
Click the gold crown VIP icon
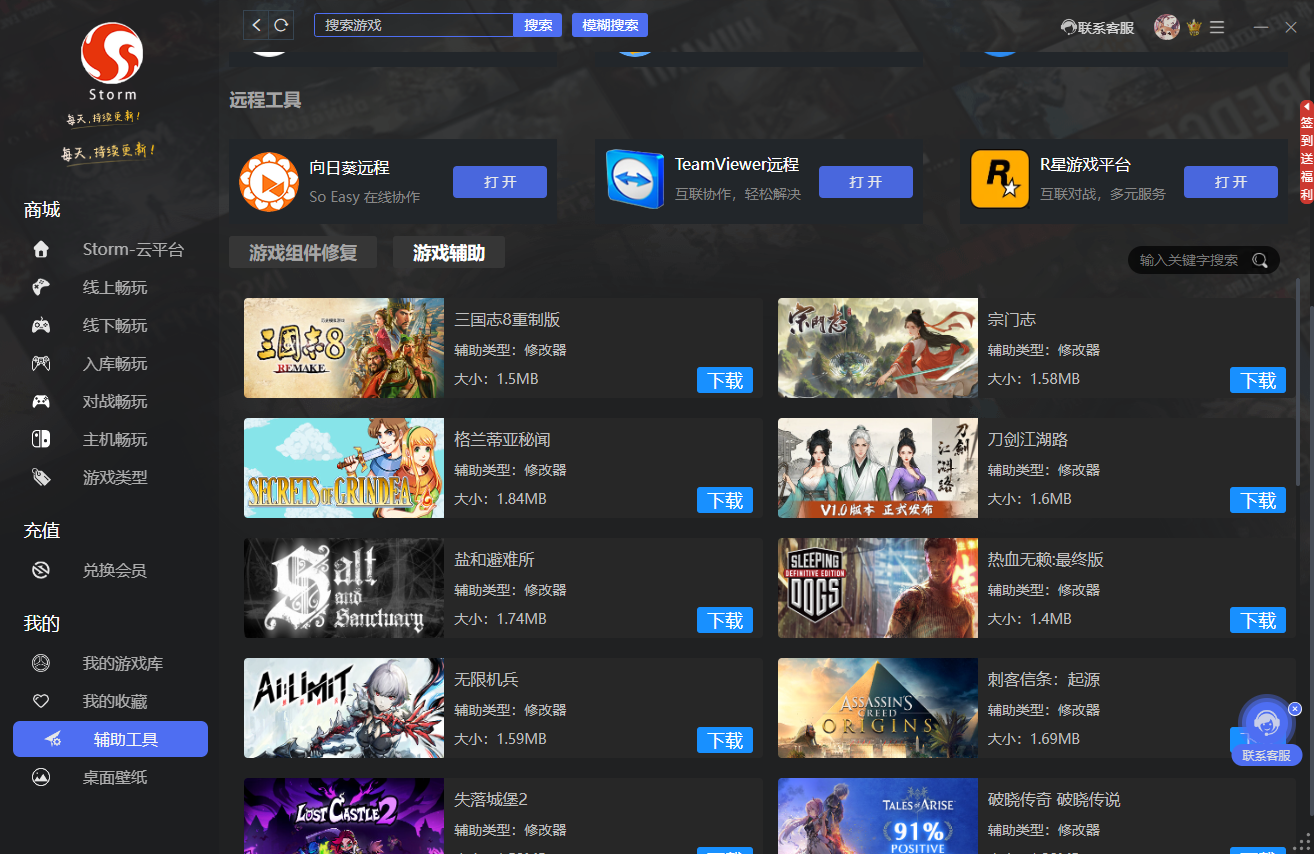[1194, 28]
